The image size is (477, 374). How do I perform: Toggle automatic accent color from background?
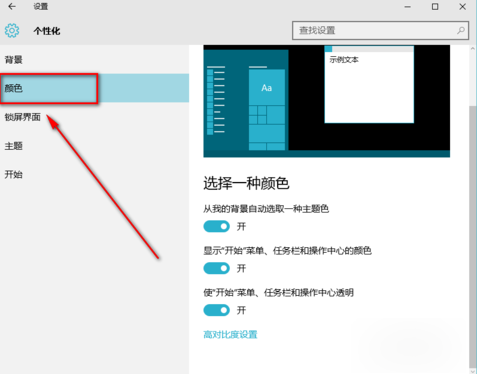tap(217, 227)
